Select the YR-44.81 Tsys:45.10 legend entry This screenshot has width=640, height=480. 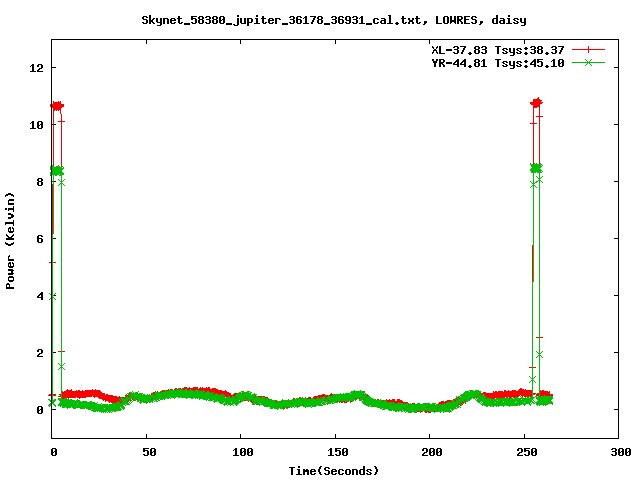pos(498,63)
